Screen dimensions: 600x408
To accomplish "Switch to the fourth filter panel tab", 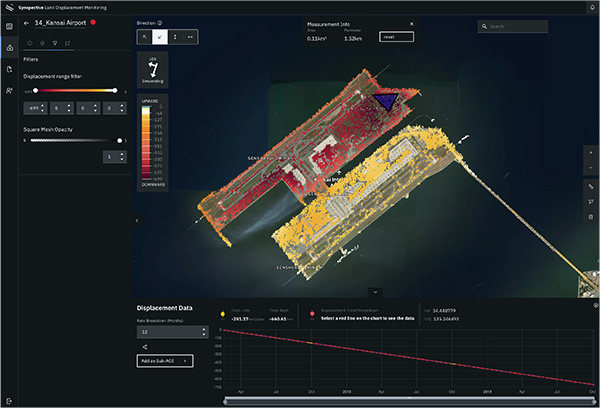I will point(68,44).
